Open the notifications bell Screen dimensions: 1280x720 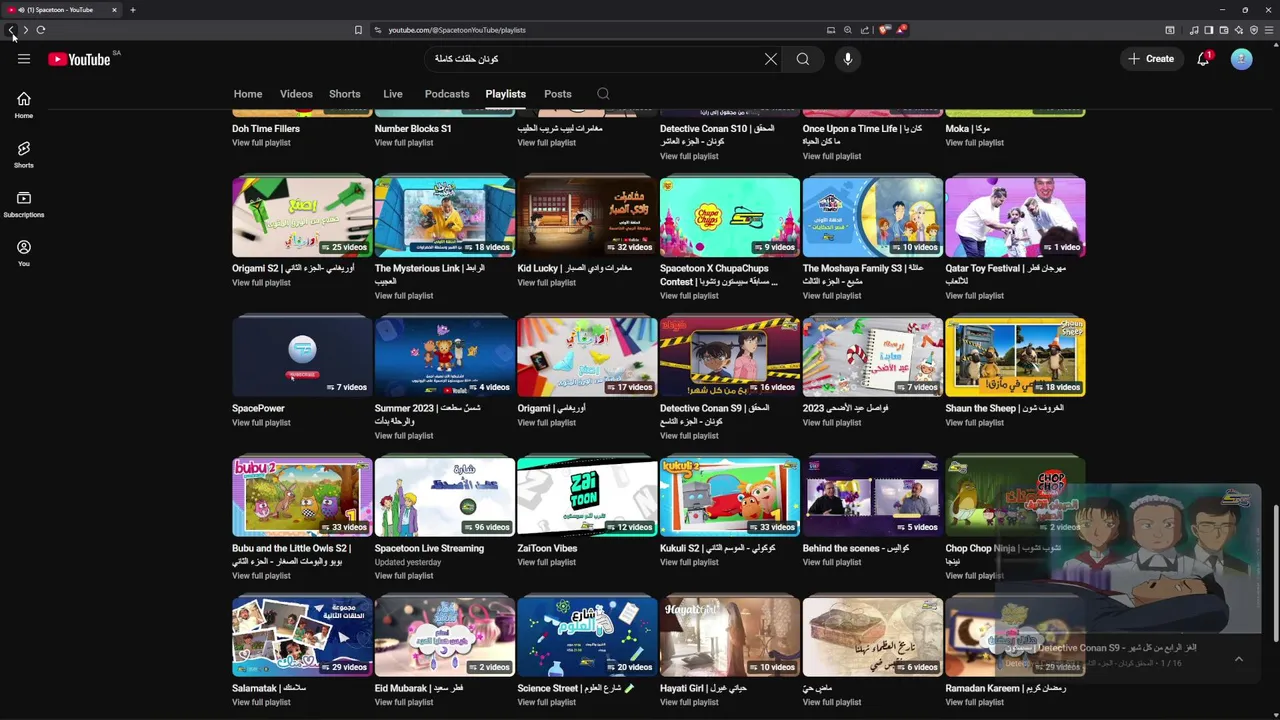pos(1203,59)
